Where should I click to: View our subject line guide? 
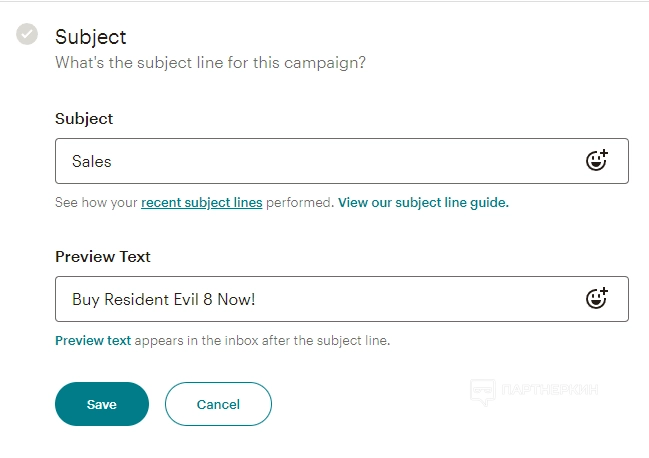point(423,202)
